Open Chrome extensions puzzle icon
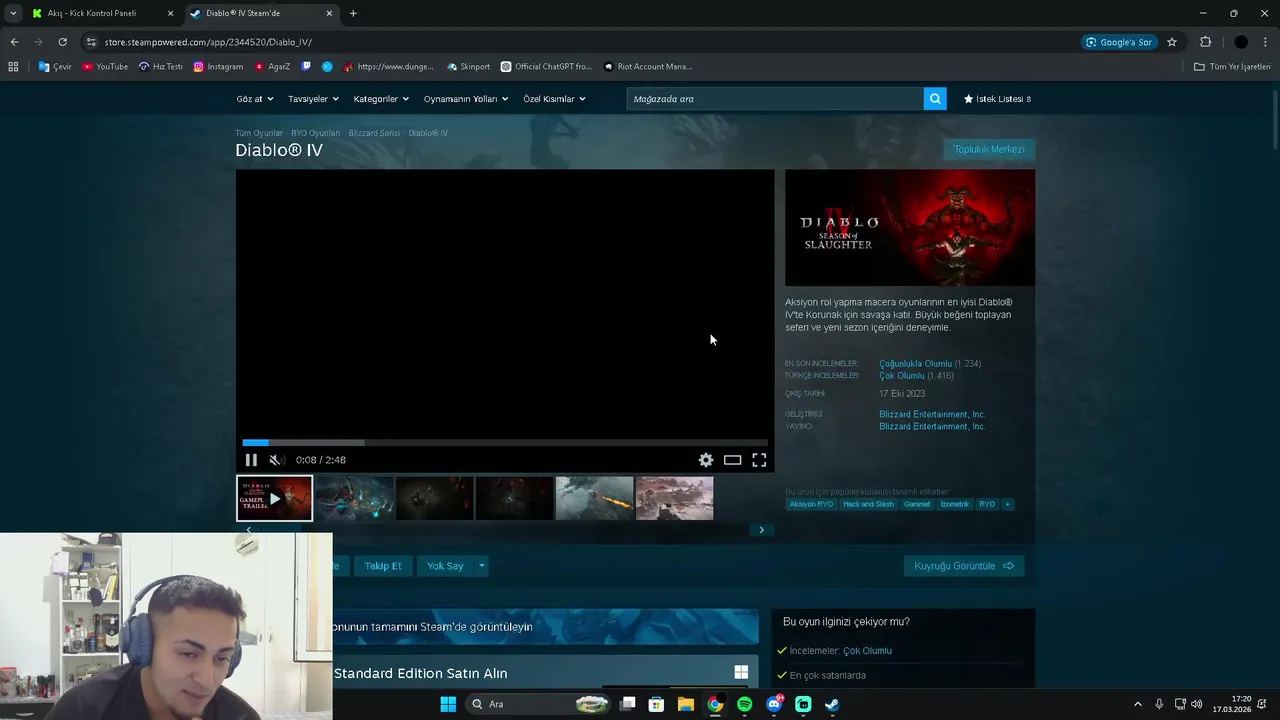Screen dimensions: 1280x720 (1205, 42)
